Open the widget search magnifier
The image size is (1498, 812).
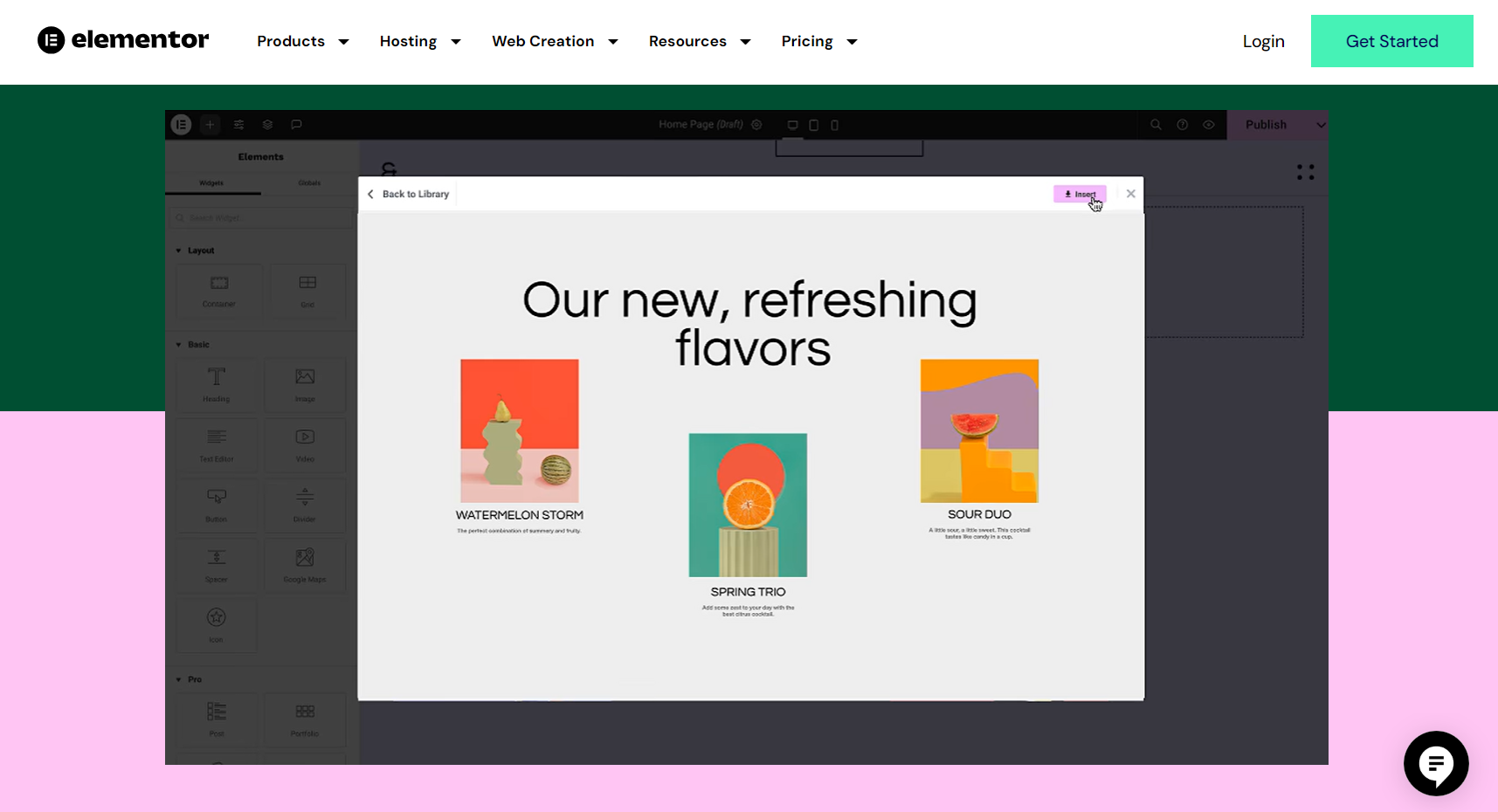pos(1156,124)
